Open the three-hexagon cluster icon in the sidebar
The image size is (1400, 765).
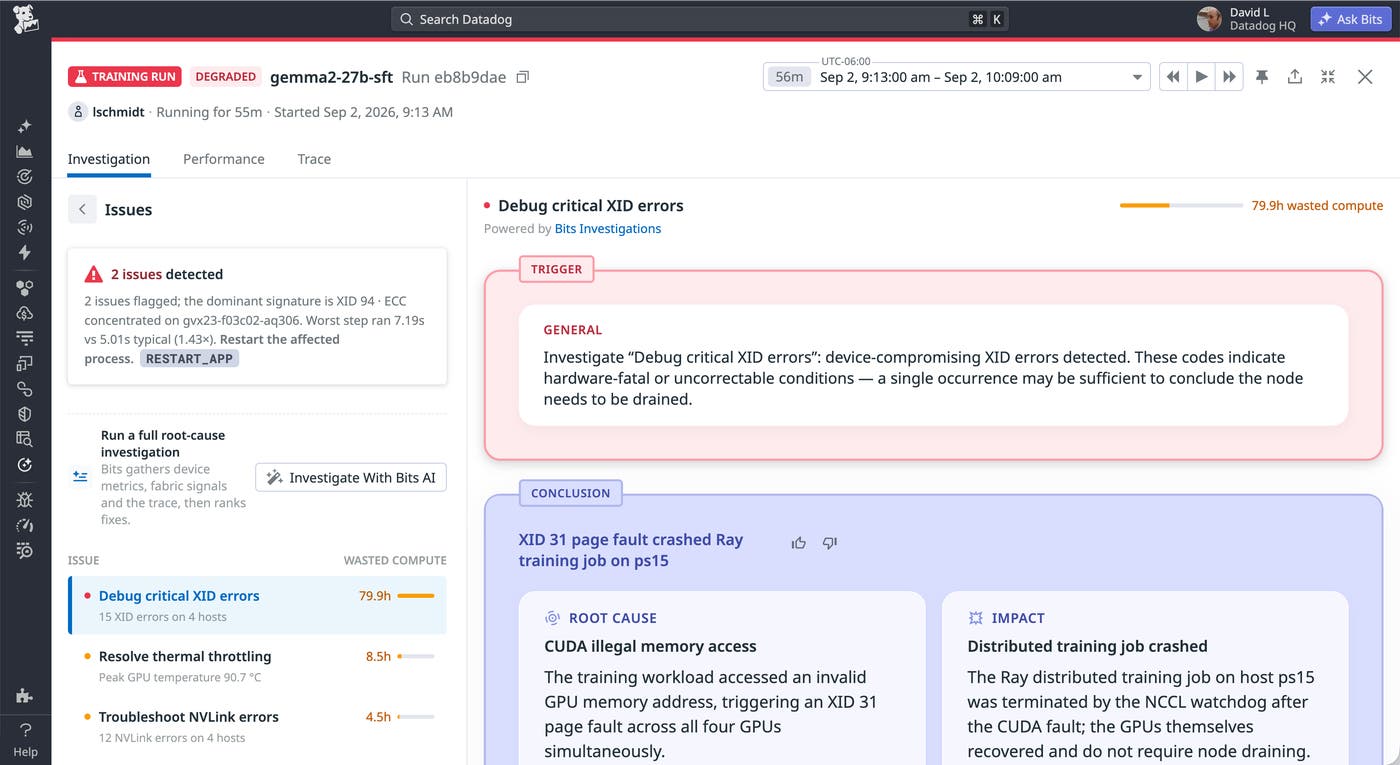point(25,288)
